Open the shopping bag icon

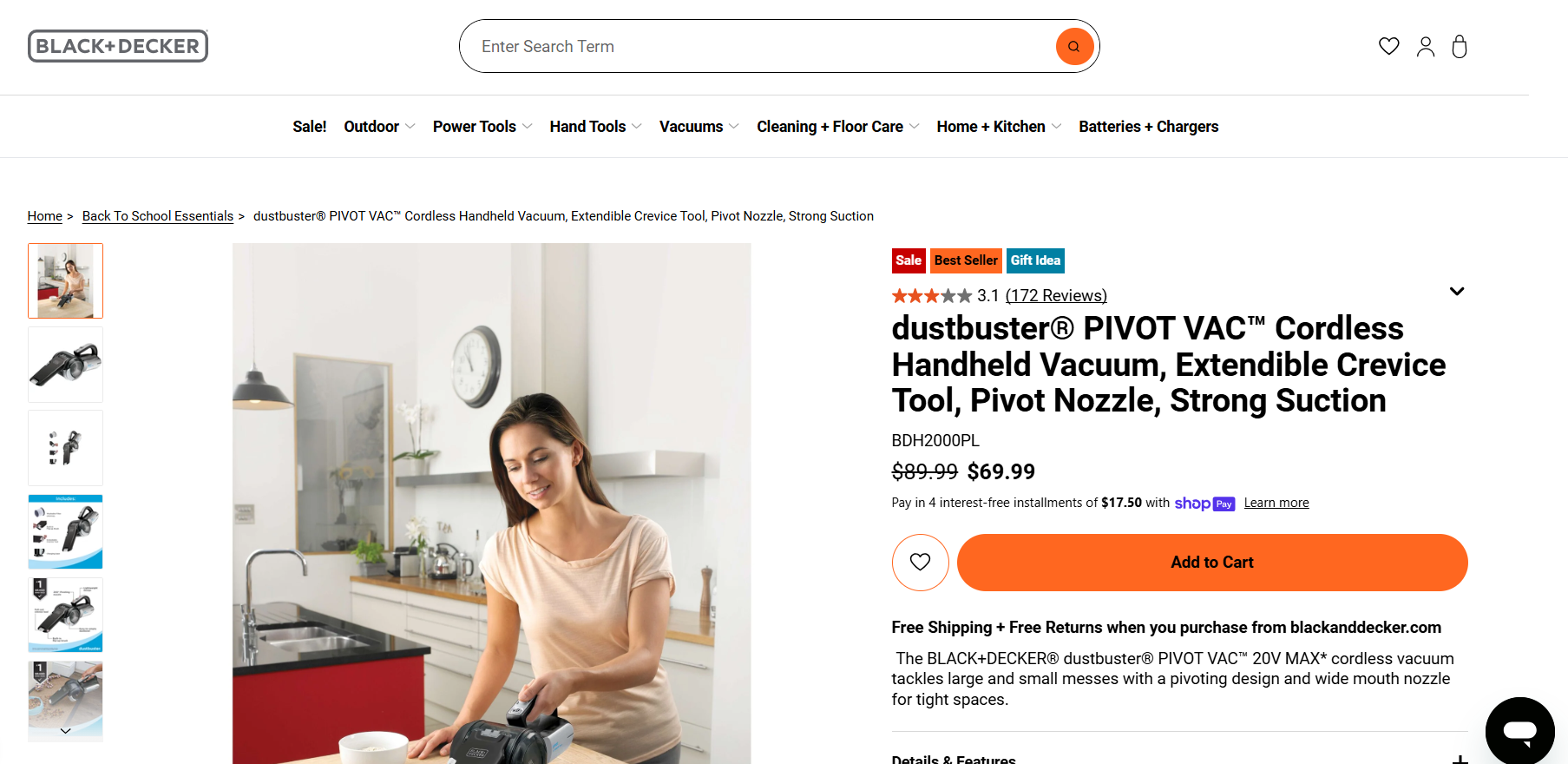1460,46
